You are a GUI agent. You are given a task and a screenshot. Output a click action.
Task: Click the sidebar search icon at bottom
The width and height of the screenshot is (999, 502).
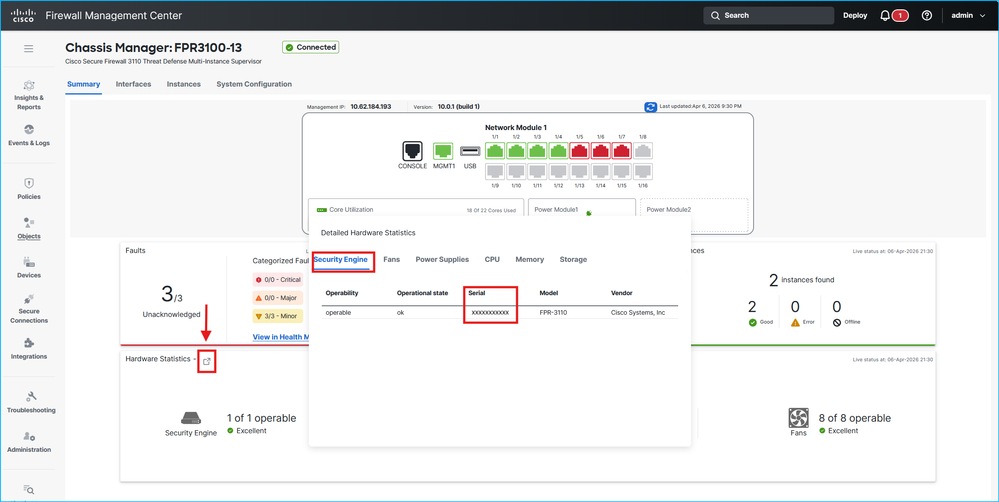pyautogui.click(x=29, y=489)
